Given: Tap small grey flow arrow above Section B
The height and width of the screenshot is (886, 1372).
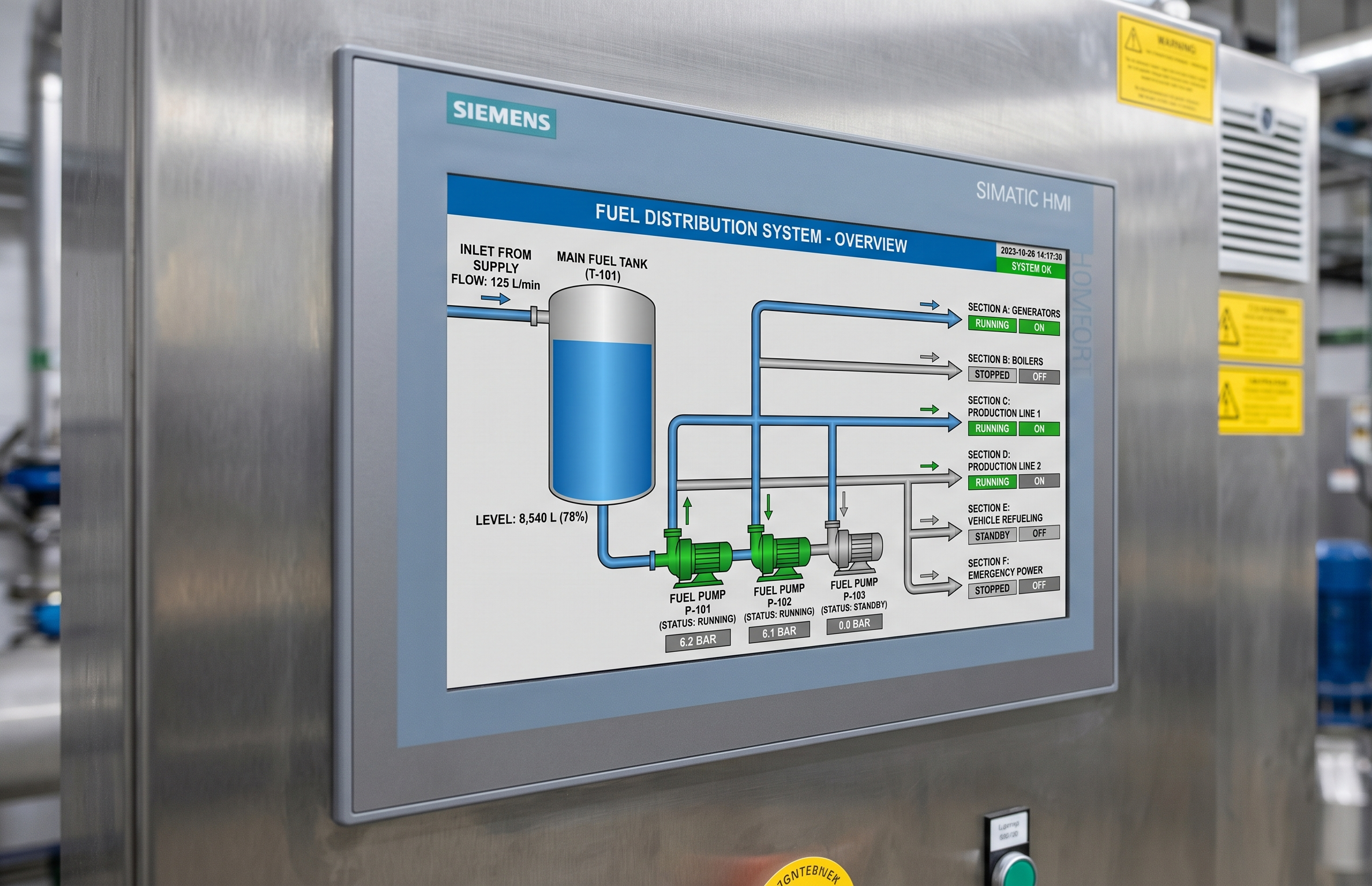Looking at the screenshot, I should click(x=929, y=357).
